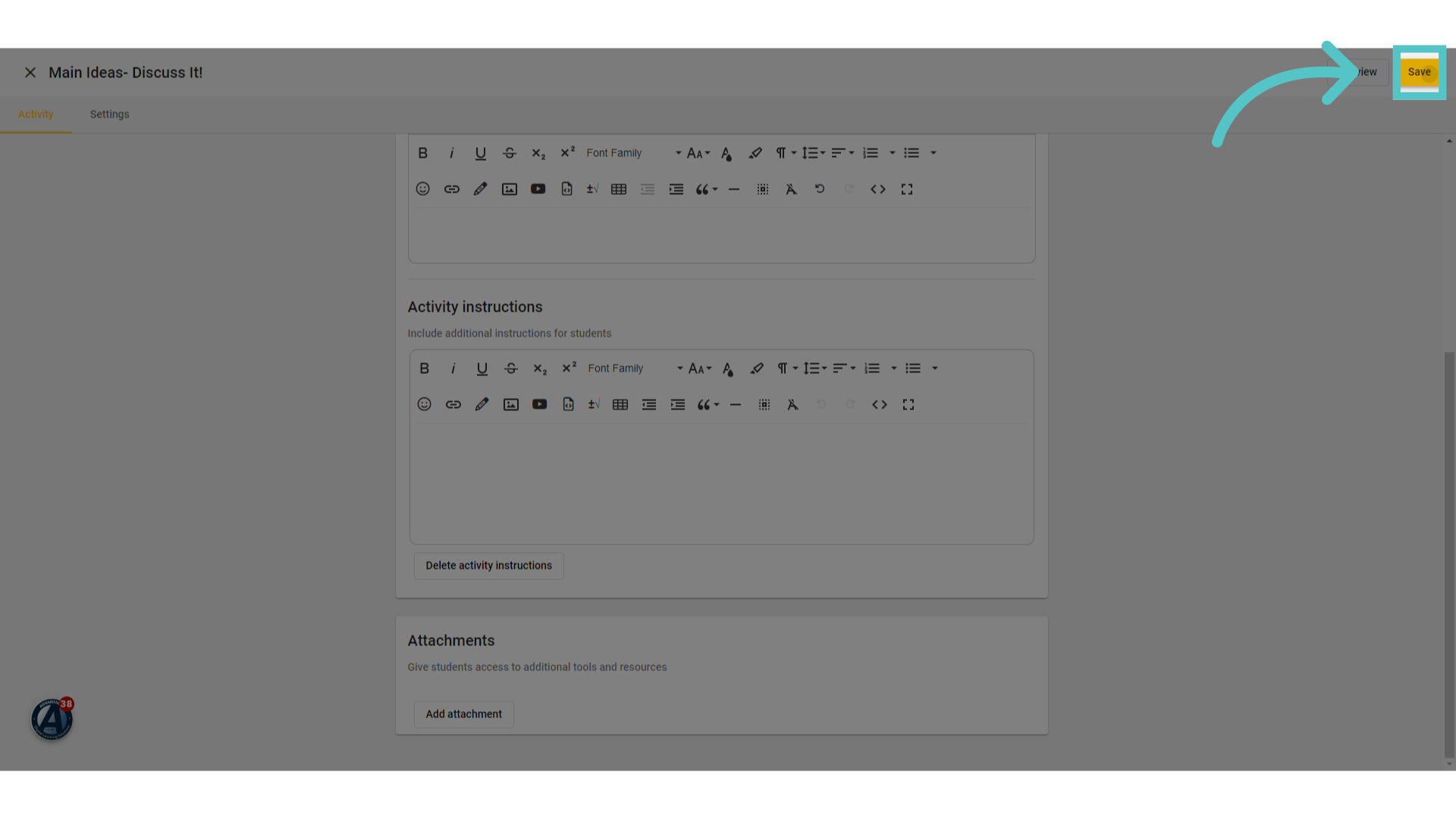Open quote dropdown in Activity instructions editor
The image size is (1456, 819).
[708, 404]
